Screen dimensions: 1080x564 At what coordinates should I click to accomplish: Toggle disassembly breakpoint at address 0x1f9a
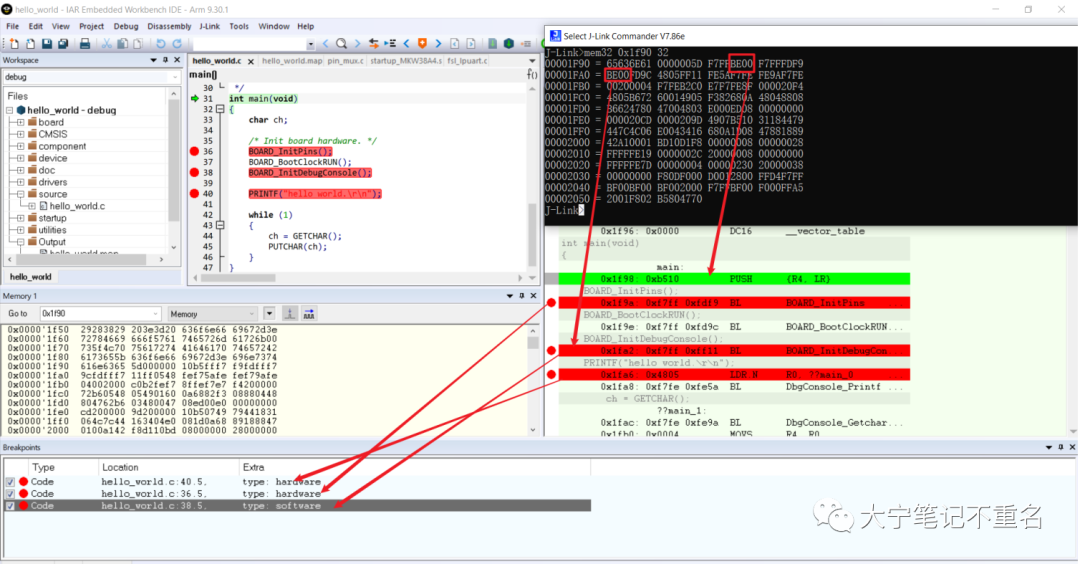pyautogui.click(x=552, y=303)
